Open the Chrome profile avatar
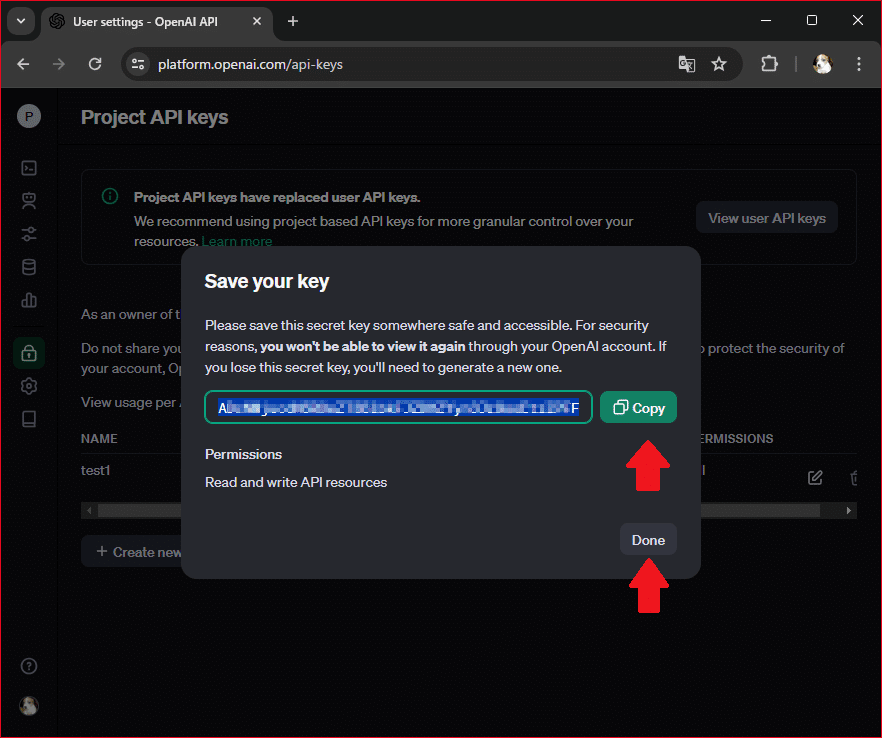This screenshot has width=882, height=738. click(x=822, y=64)
